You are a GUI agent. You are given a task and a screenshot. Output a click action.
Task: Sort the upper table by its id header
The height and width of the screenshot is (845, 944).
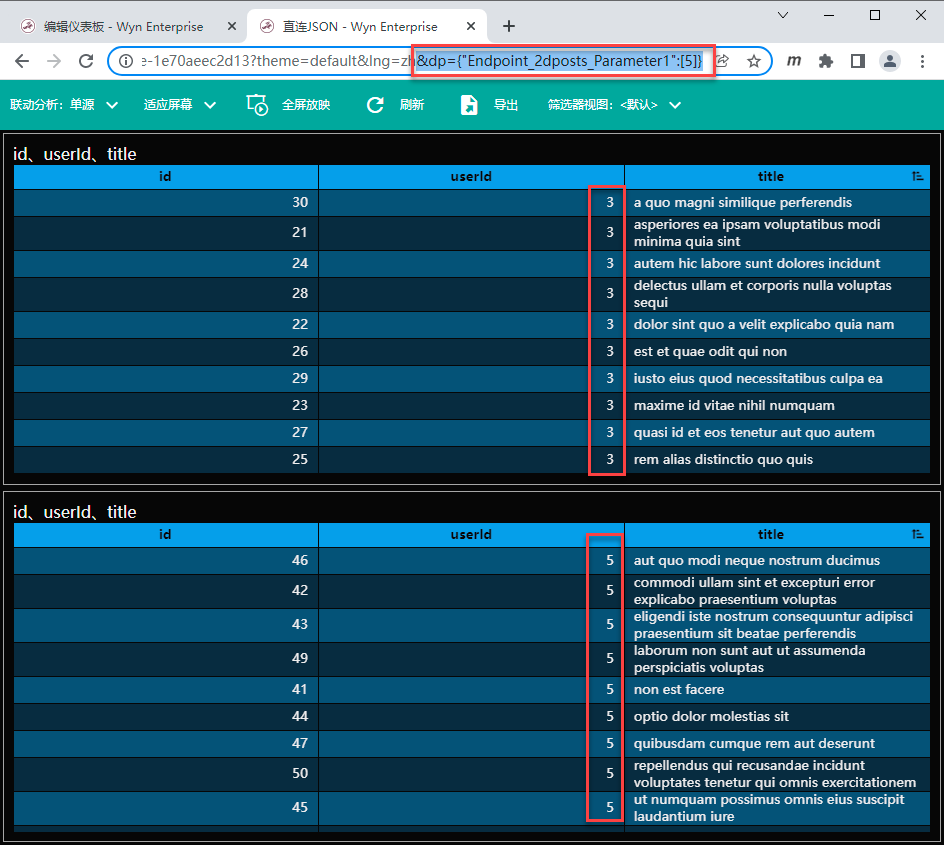166,176
